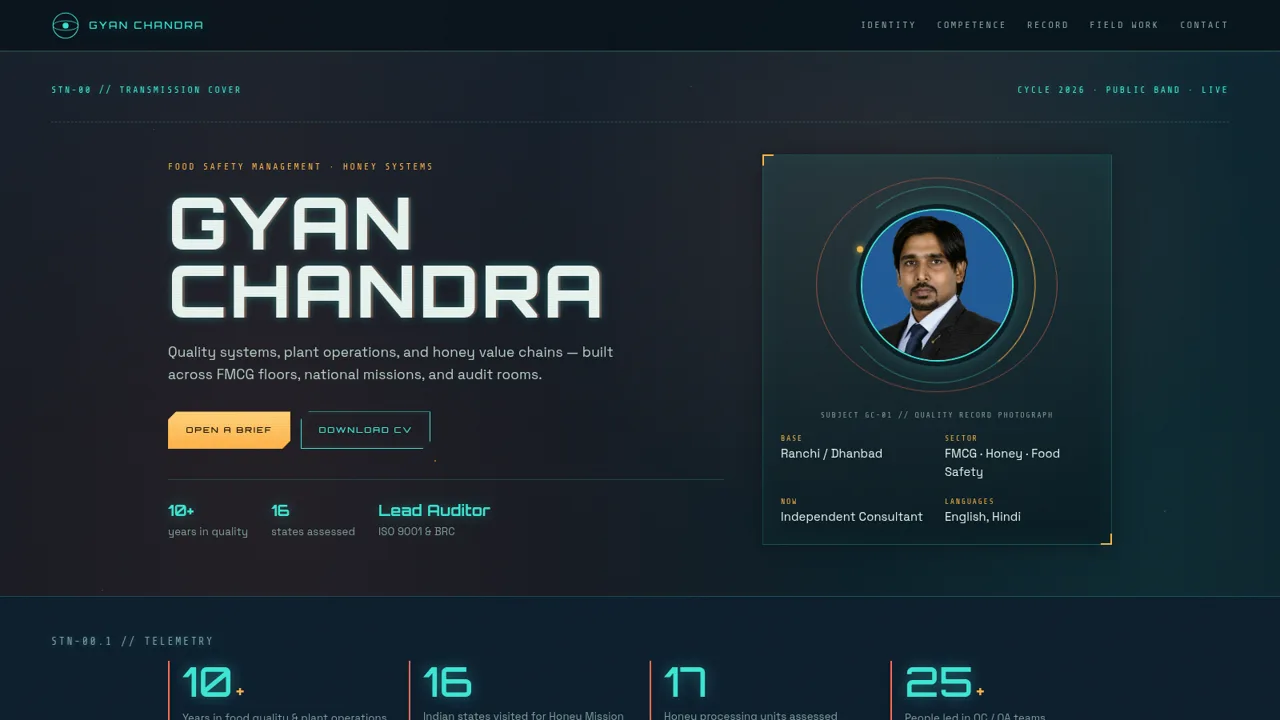Click the circular eye logo icon
This screenshot has width=1280, height=720.
pos(65,25)
